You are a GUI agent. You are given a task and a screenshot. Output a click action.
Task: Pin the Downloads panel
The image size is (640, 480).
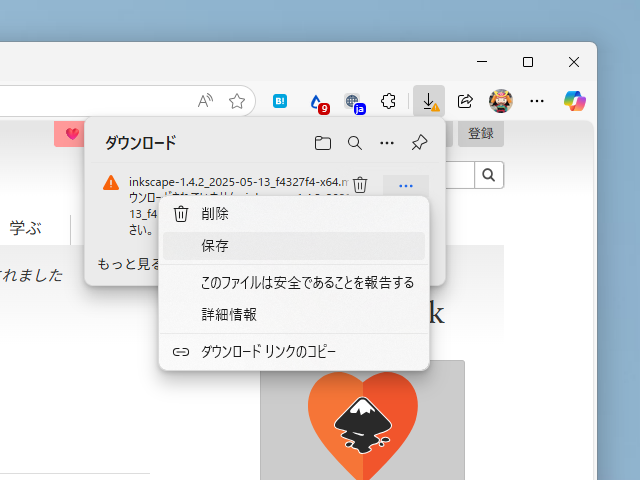[x=419, y=143]
